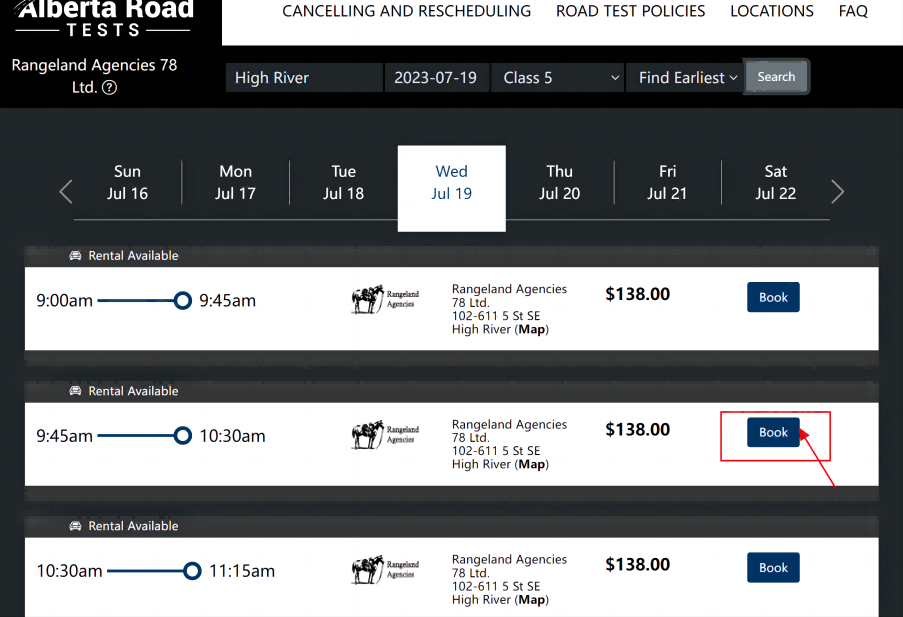Click Rangeland Agencies logo in 9:45am slot
The image size is (903, 617).
pos(385,434)
